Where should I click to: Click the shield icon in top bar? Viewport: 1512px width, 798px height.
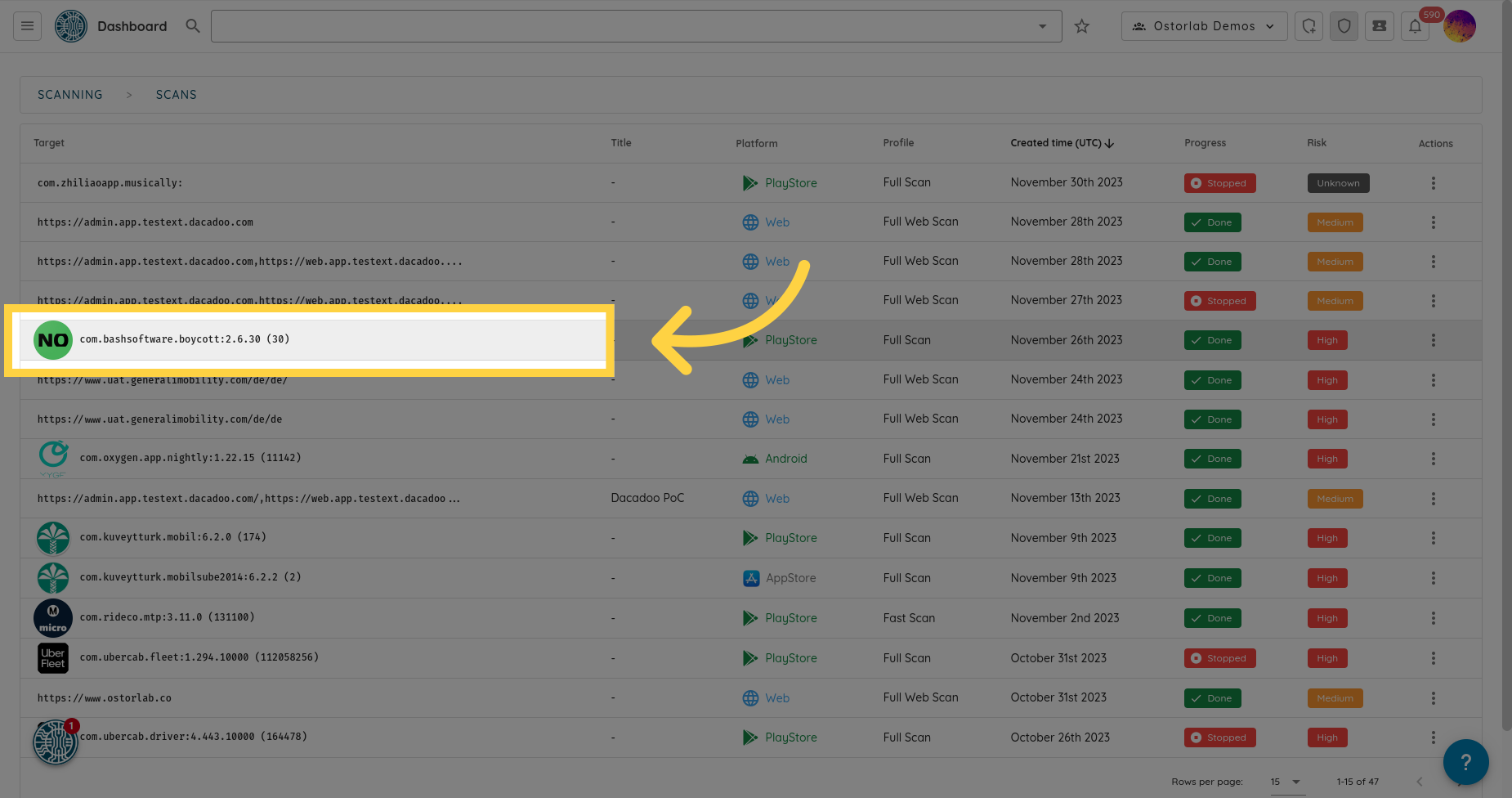(1344, 26)
